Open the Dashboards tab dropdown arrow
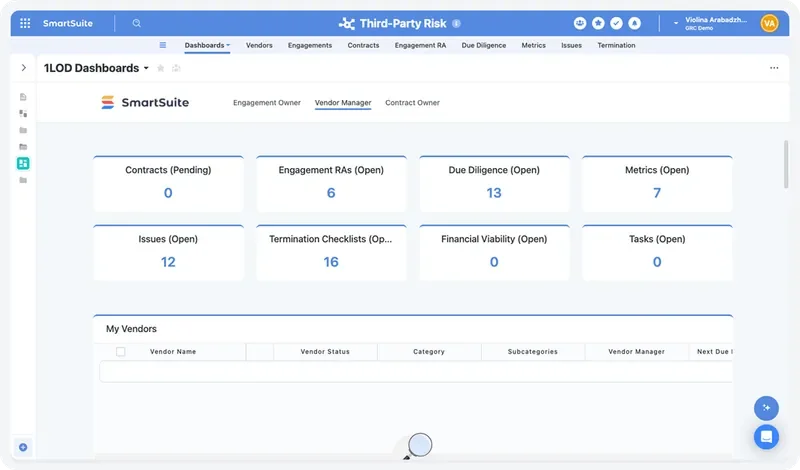800x470 pixels. (228, 45)
